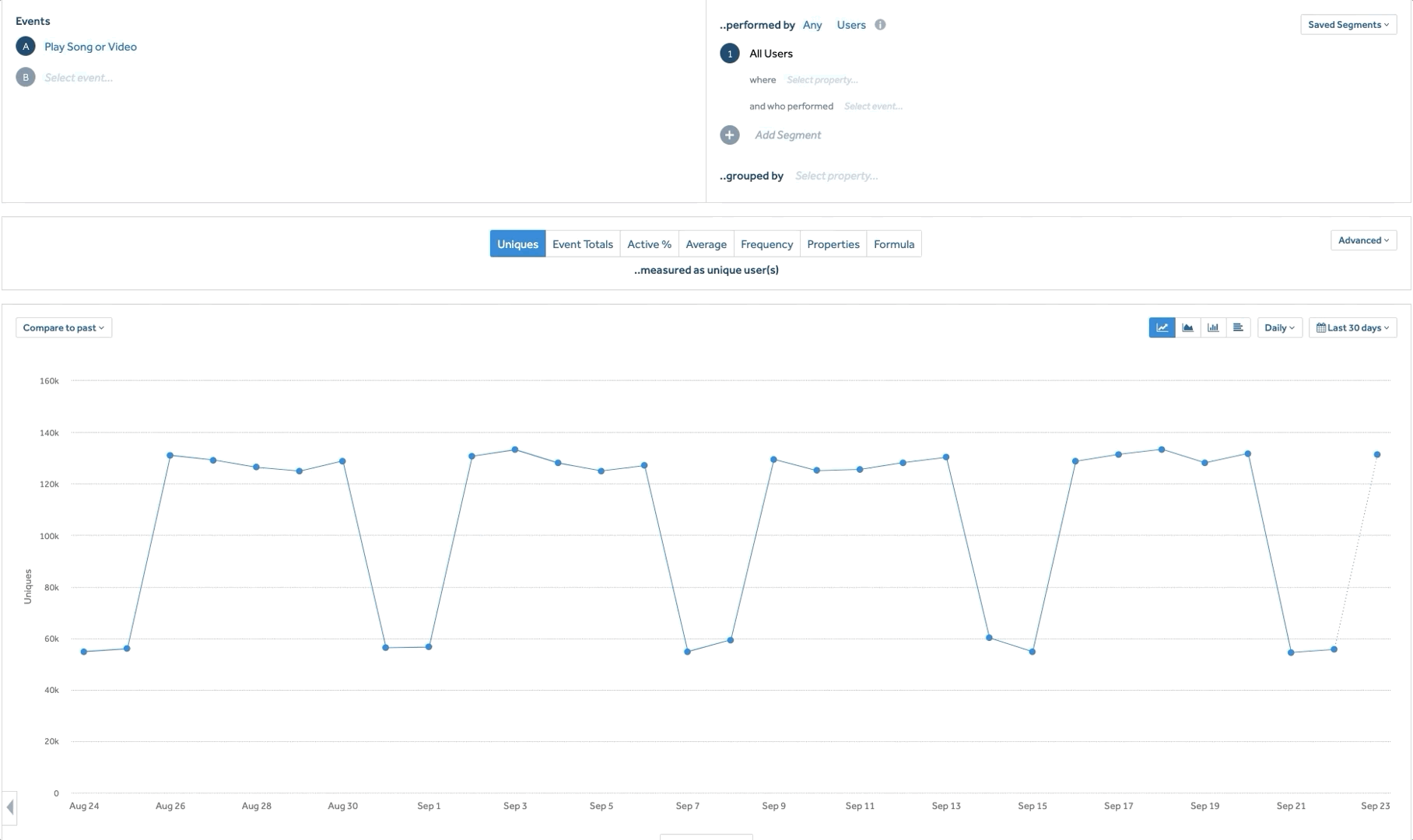Viewport: 1413px width, 840px height.
Task: Click the Any performed-by link
Action: click(812, 25)
